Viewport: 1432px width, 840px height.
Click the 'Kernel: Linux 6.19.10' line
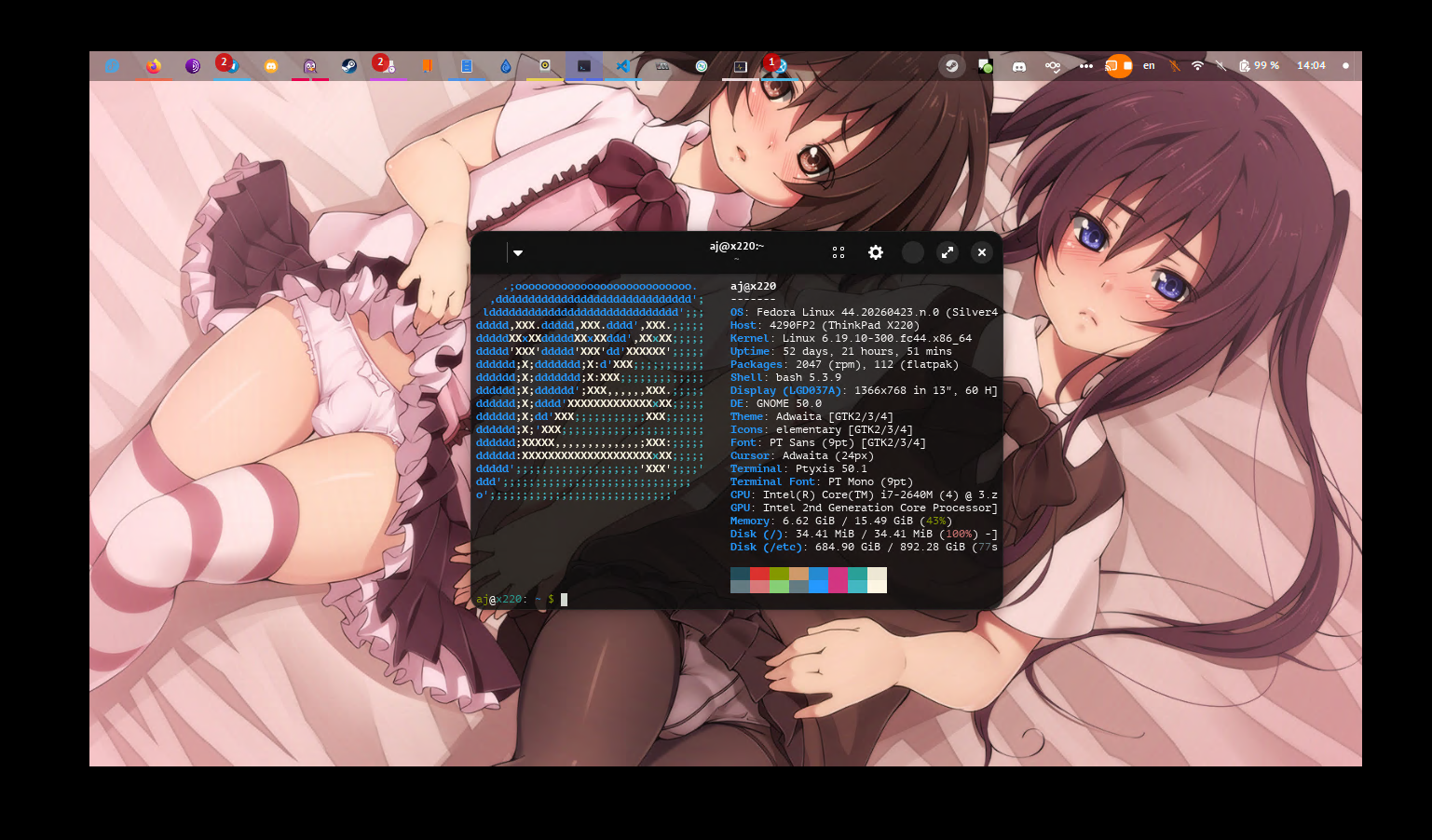tap(851, 338)
